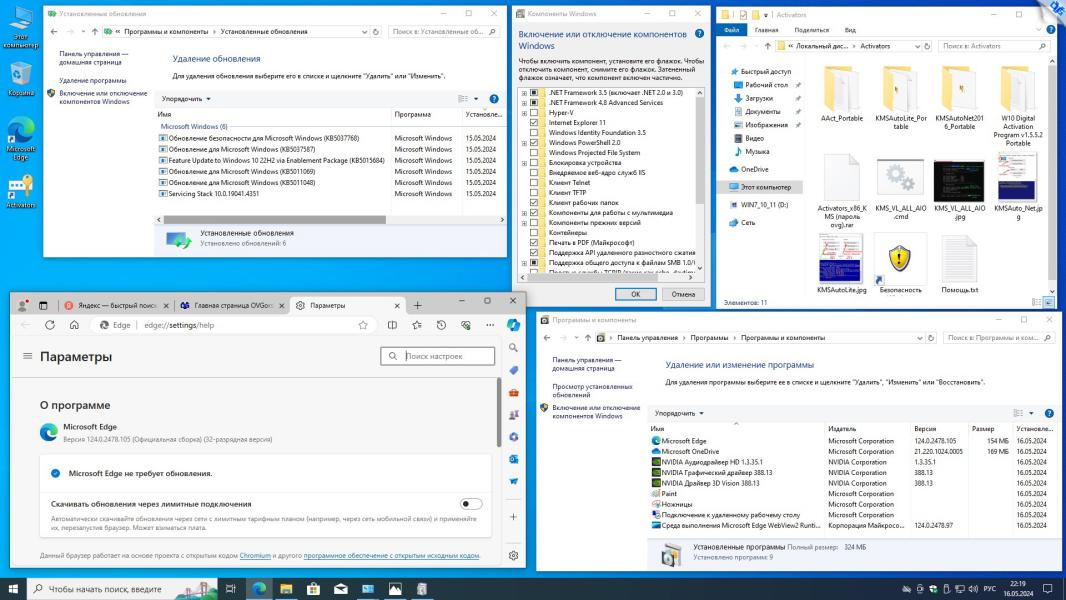Switch to the Поделиться ribbon tab
Image resolution: width=1066 pixels, height=600 pixels.
[811, 30]
